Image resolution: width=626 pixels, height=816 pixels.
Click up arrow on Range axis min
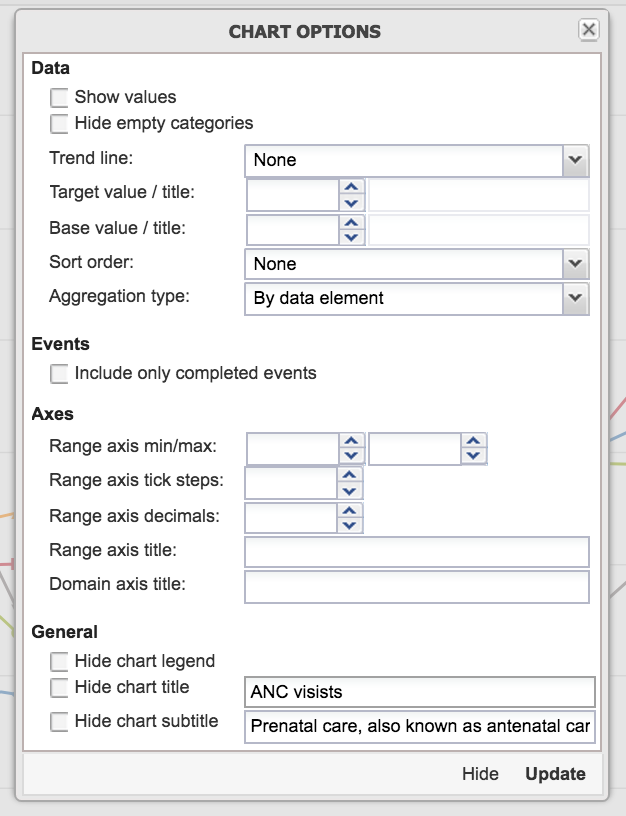[x=350, y=441]
